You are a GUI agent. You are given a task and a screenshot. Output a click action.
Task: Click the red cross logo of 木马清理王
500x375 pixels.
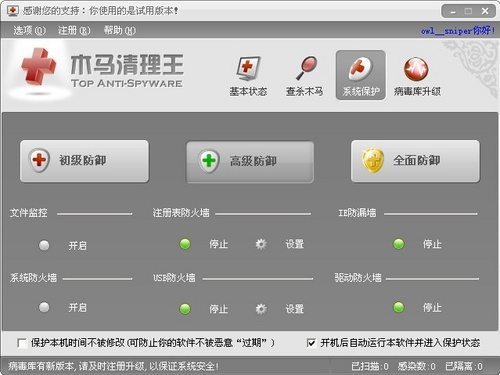(x=38, y=67)
